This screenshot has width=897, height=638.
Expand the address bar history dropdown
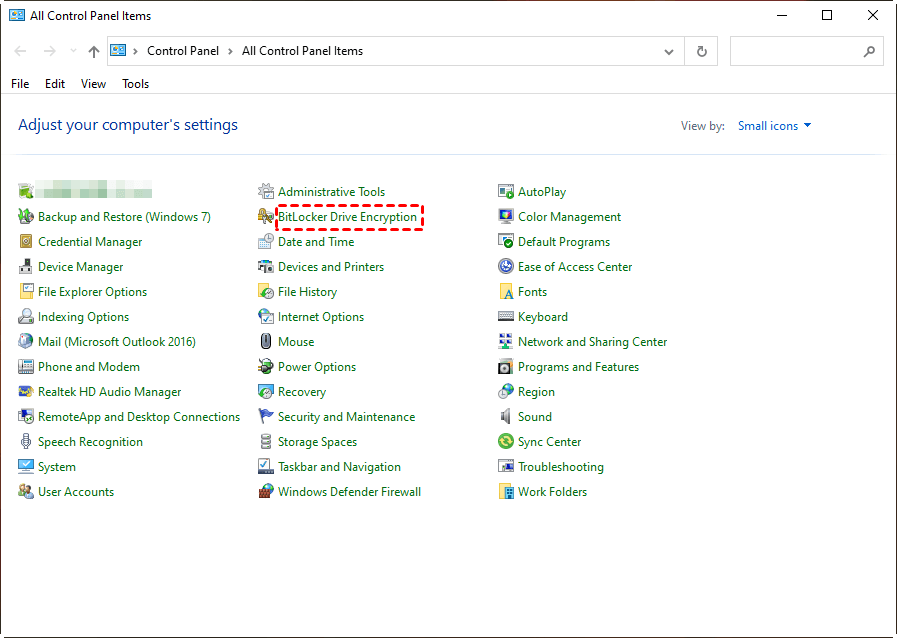(x=669, y=51)
